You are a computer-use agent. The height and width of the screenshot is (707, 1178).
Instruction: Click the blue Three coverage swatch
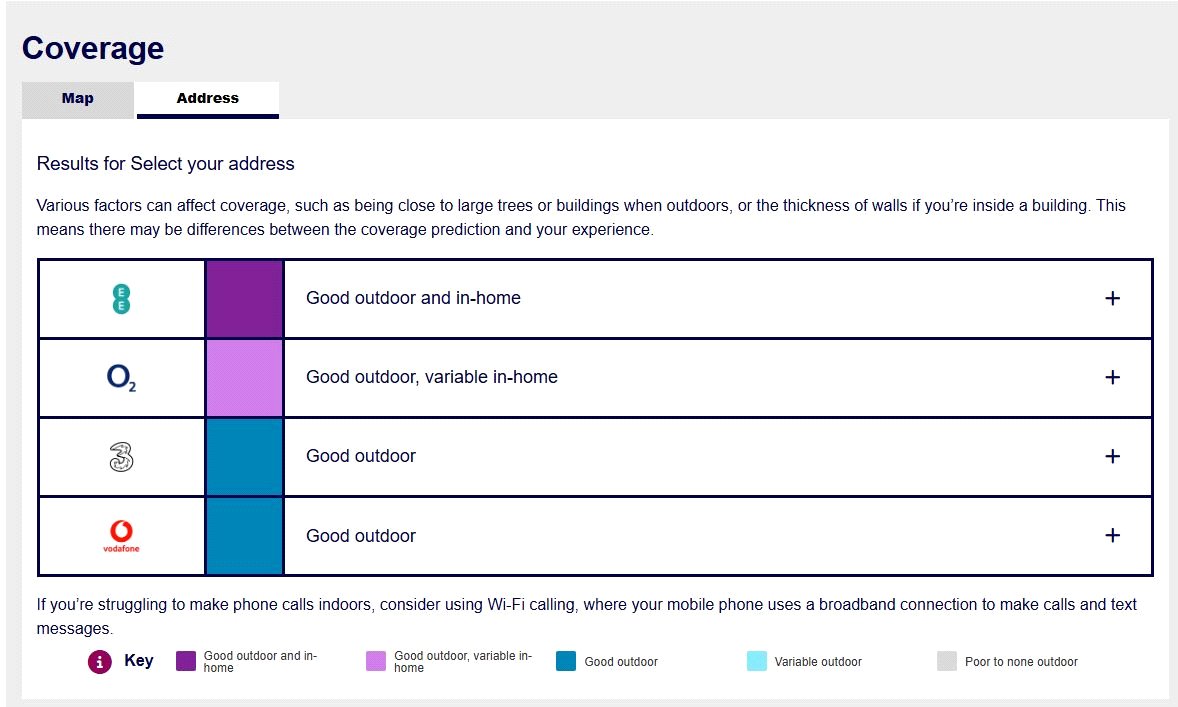[244, 456]
